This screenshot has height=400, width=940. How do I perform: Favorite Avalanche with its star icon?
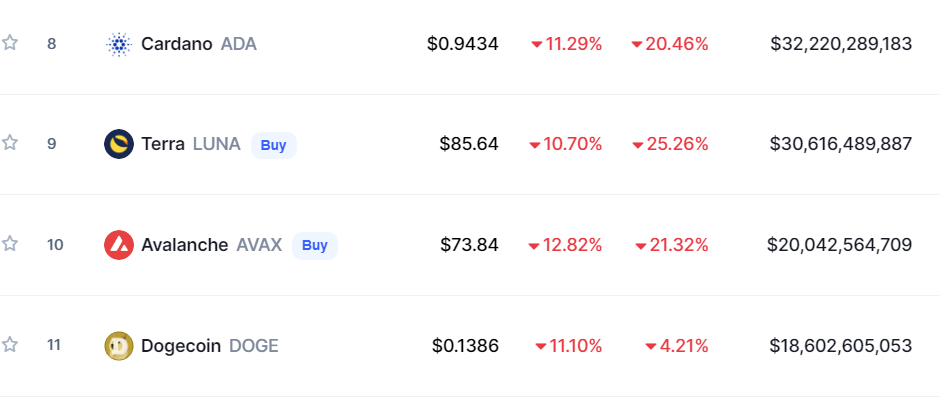(x=9, y=243)
